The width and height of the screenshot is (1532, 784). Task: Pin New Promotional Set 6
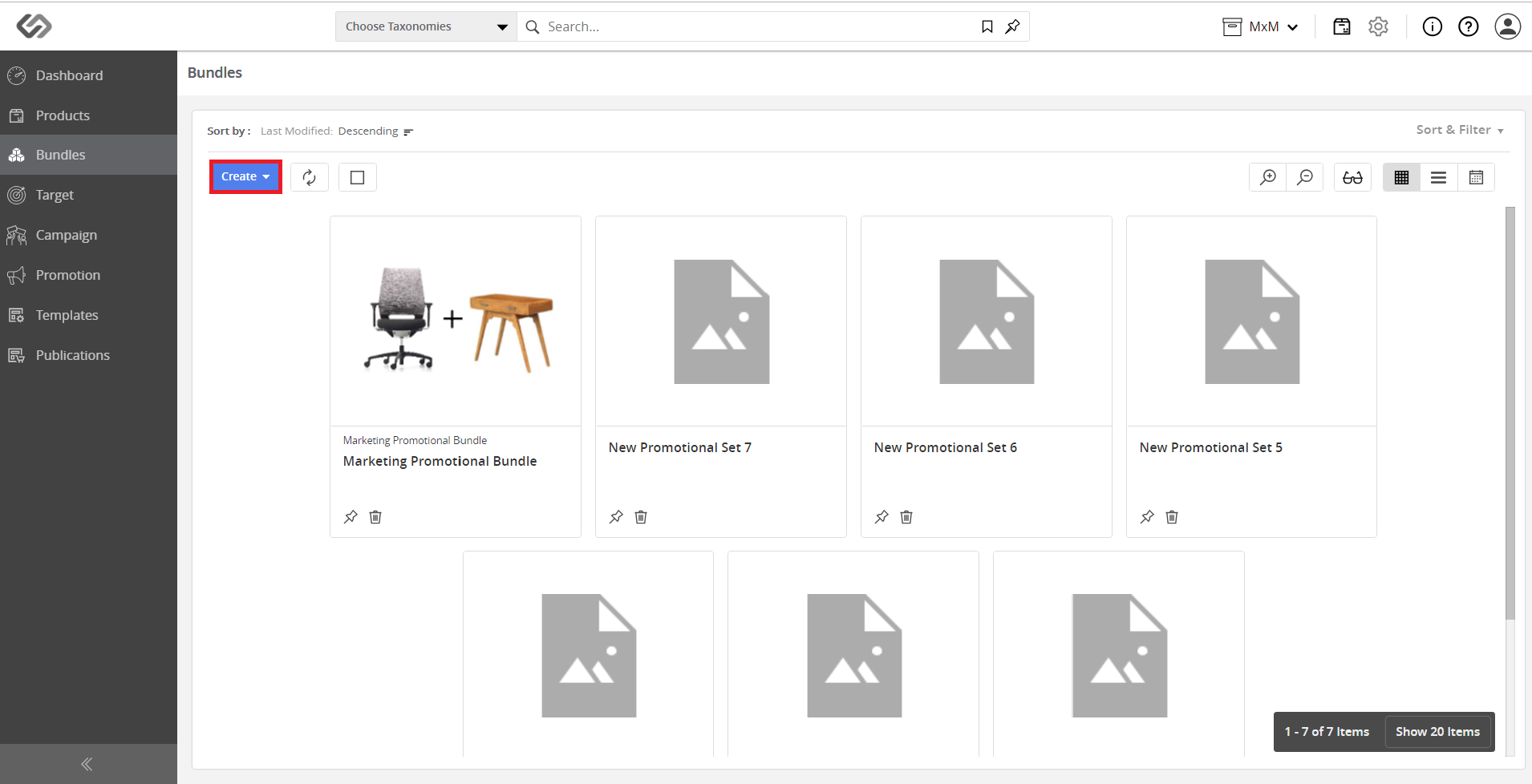coord(882,517)
